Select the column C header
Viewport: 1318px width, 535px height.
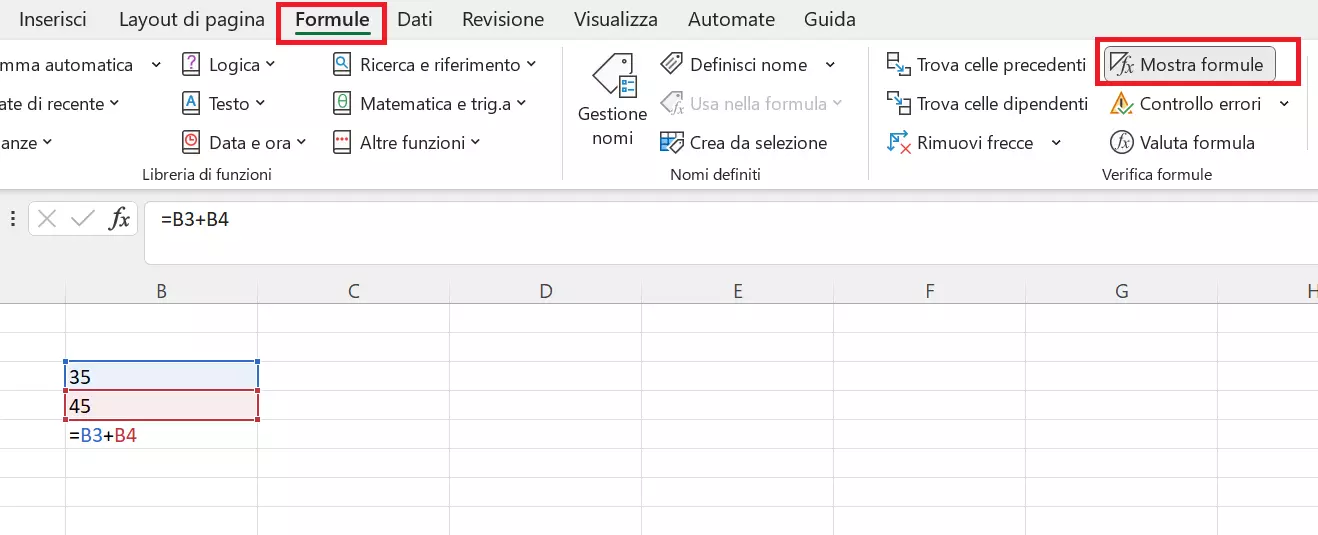click(x=353, y=291)
